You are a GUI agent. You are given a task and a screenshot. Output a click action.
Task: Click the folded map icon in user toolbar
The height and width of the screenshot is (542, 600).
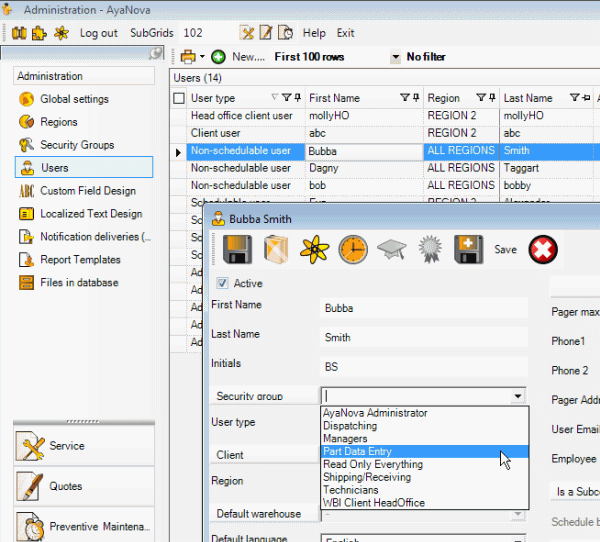(276, 250)
